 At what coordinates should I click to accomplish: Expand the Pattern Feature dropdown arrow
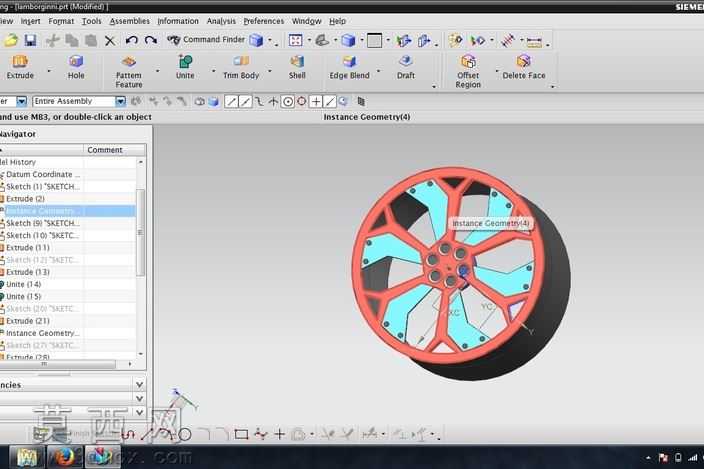pos(157,71)
